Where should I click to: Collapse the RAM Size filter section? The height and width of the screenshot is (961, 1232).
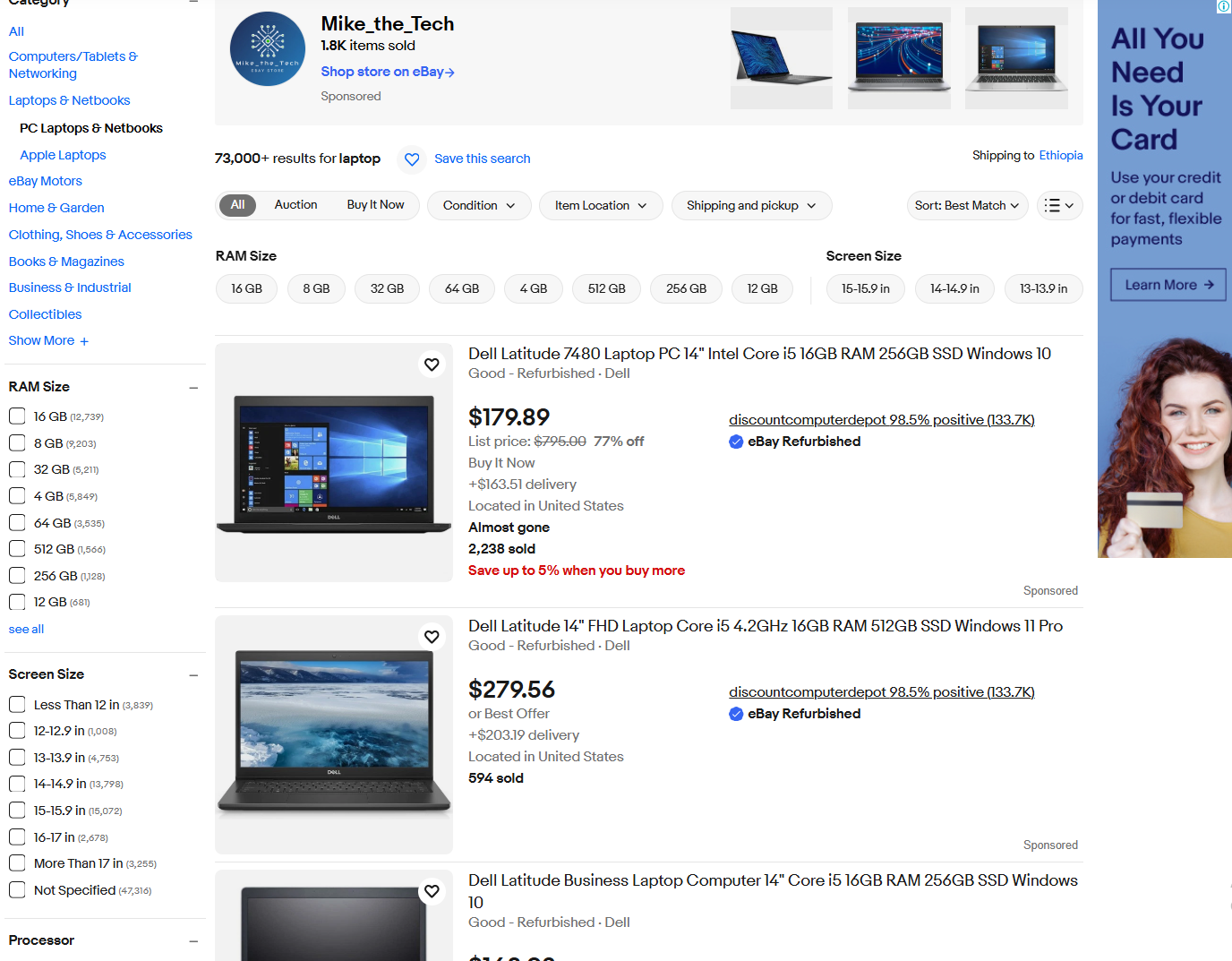click(193, 388)
